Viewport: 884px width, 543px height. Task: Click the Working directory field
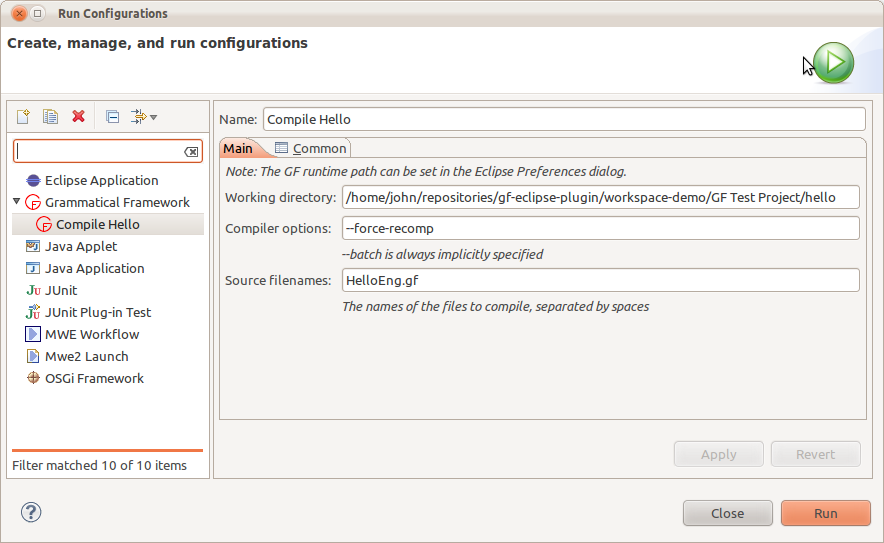(600, 197)
